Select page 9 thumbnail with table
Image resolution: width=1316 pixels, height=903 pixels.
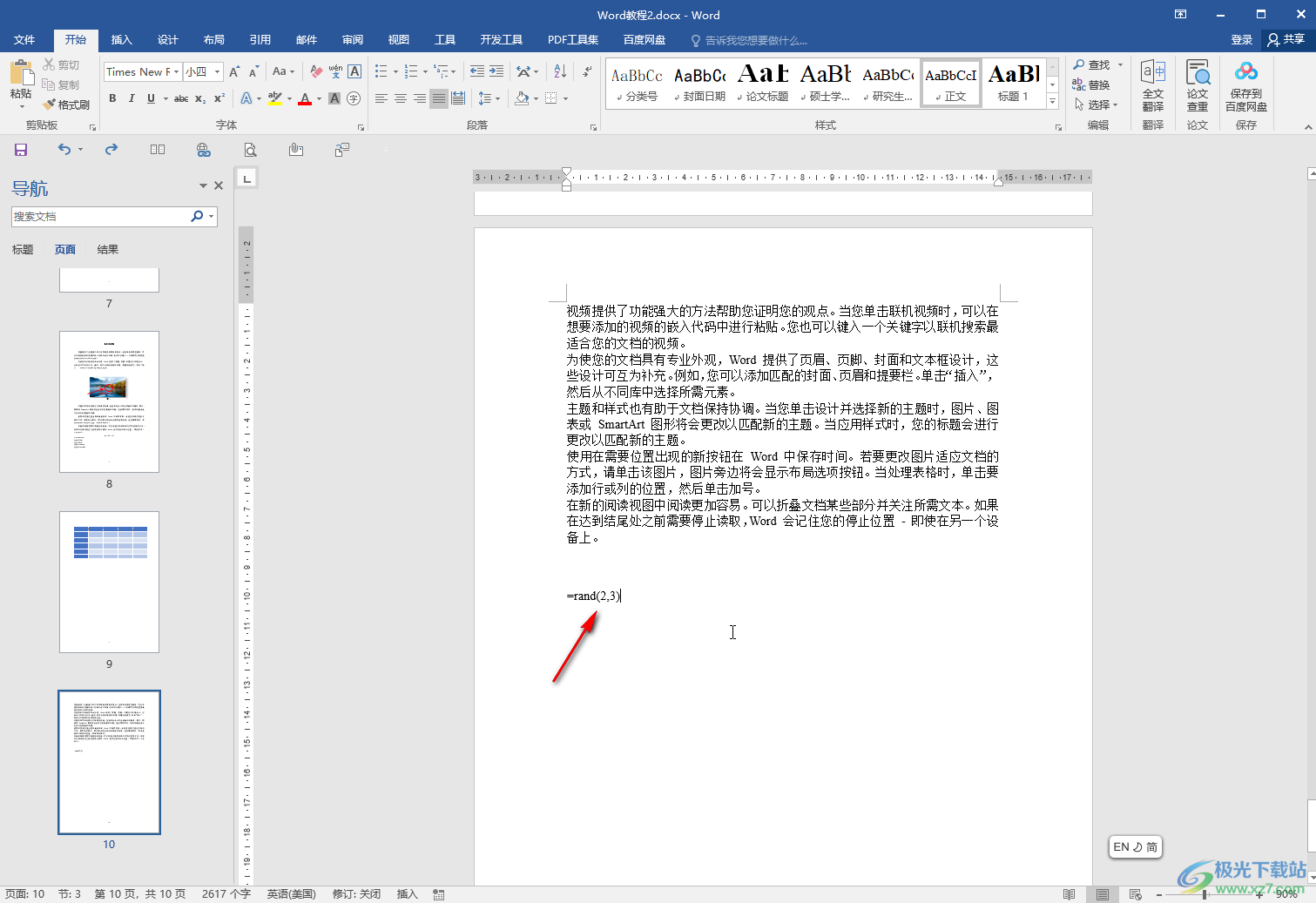click(109, 582)
